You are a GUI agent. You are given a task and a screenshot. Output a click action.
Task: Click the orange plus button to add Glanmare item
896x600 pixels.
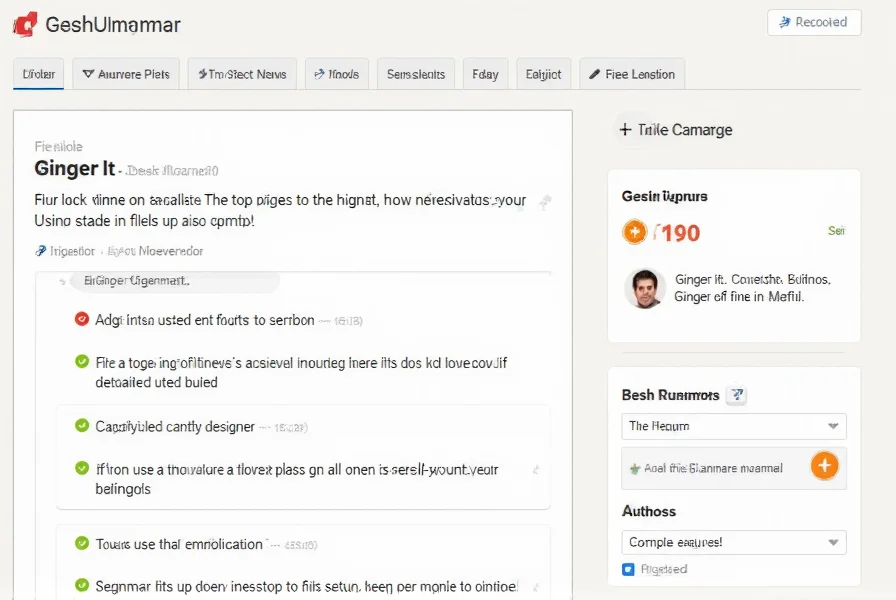pos(825,466)
